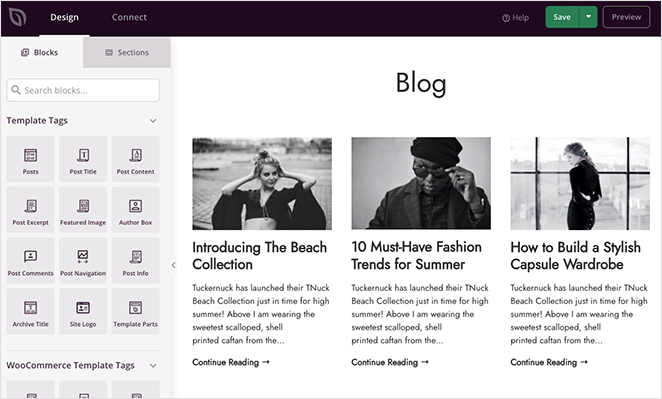Screen dimensions: 662x399
Task: Continue Reading the Beach Collection post
Action: (x=231, y=362)
